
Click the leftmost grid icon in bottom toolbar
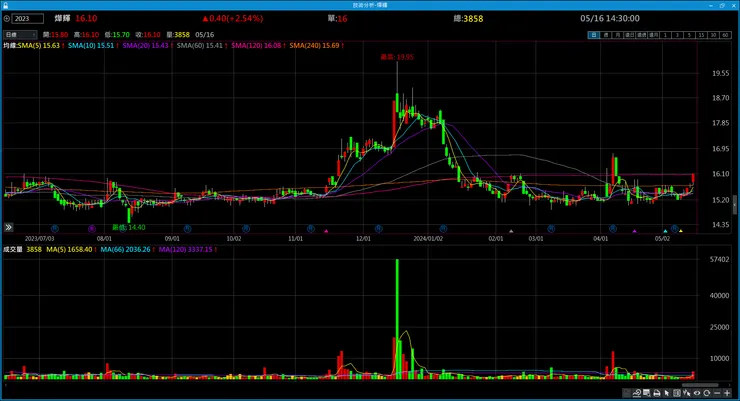[x=626, y=393]
